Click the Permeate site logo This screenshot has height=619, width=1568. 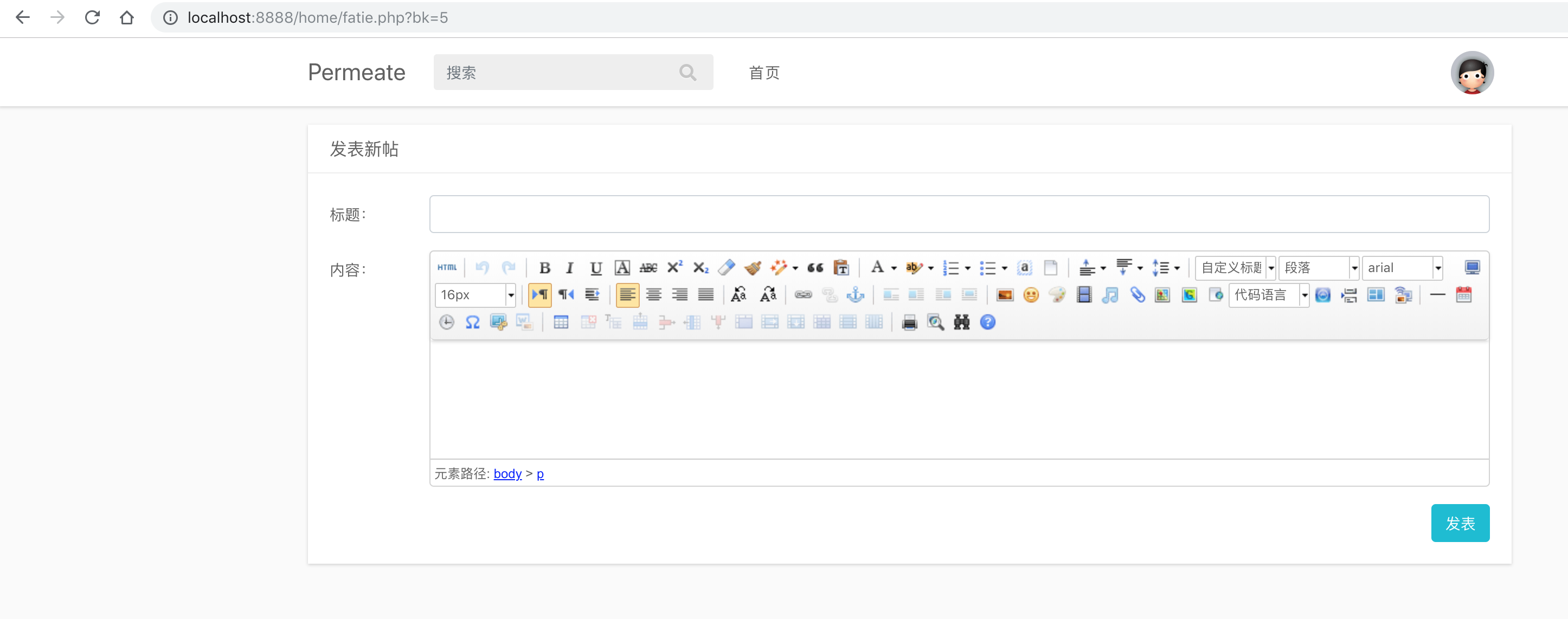point(356,73)
